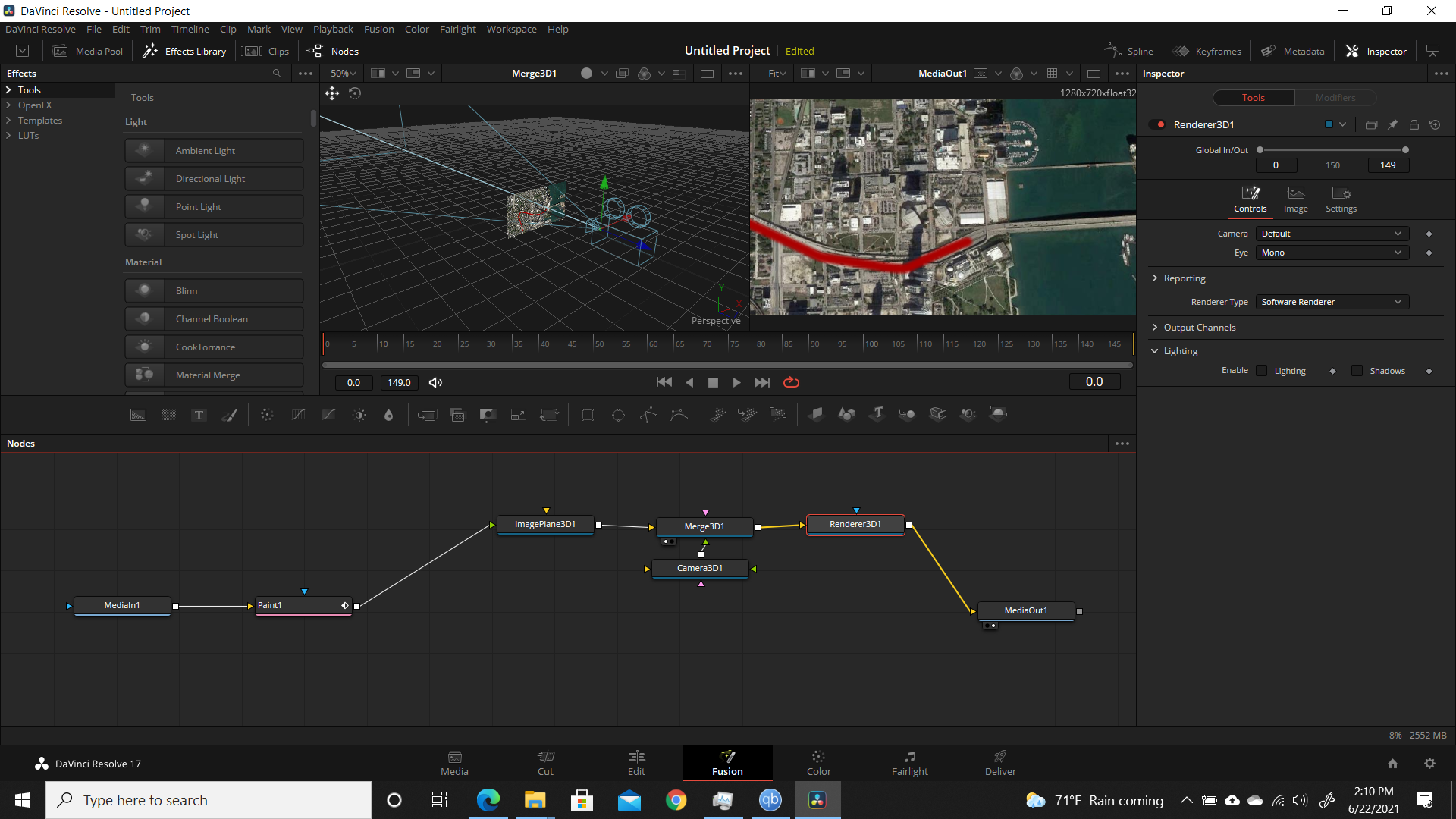
Task: Add a Text 3D tool from toolbar
Action: point(877,414)
